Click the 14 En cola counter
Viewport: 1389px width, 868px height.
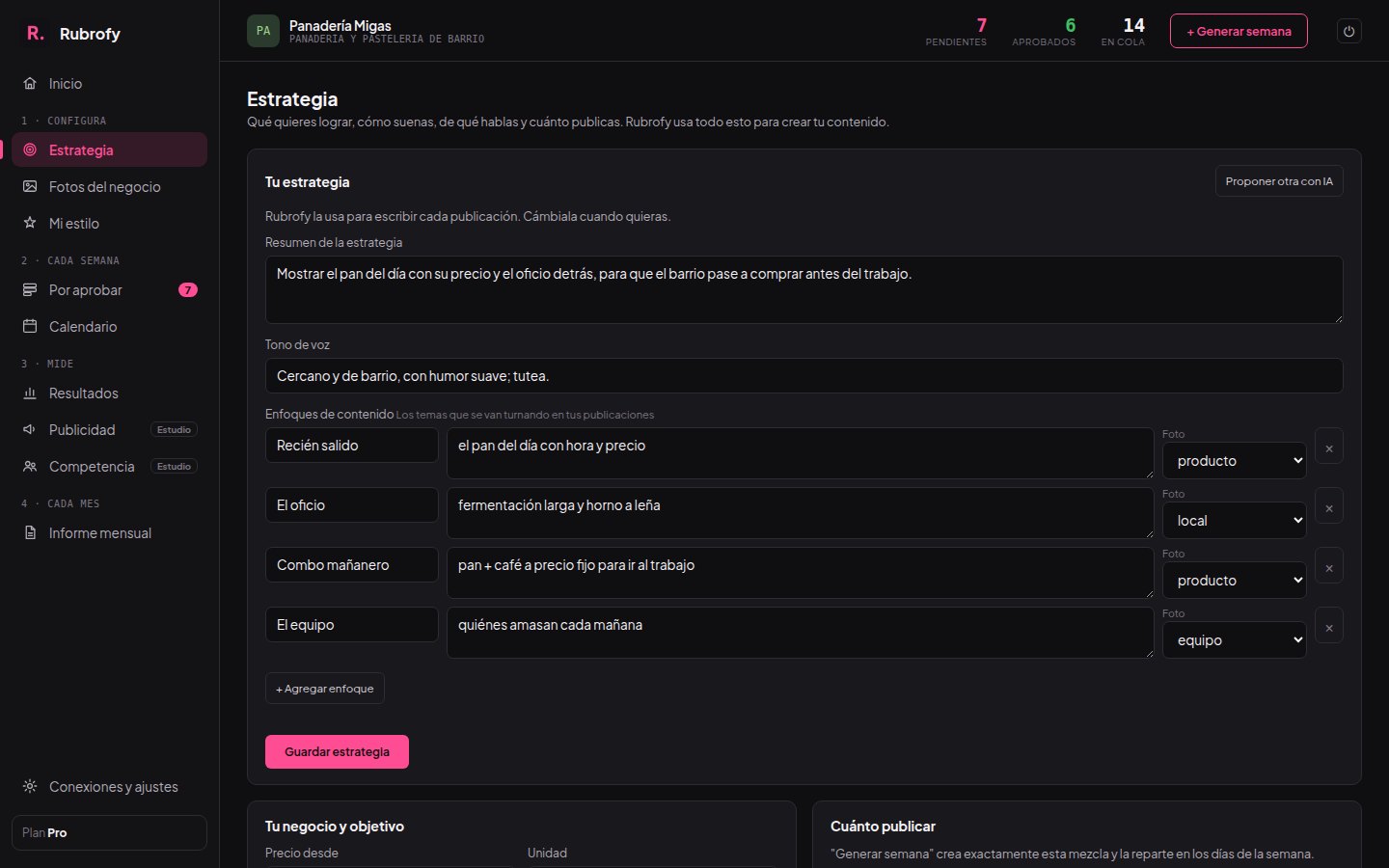1124,31
